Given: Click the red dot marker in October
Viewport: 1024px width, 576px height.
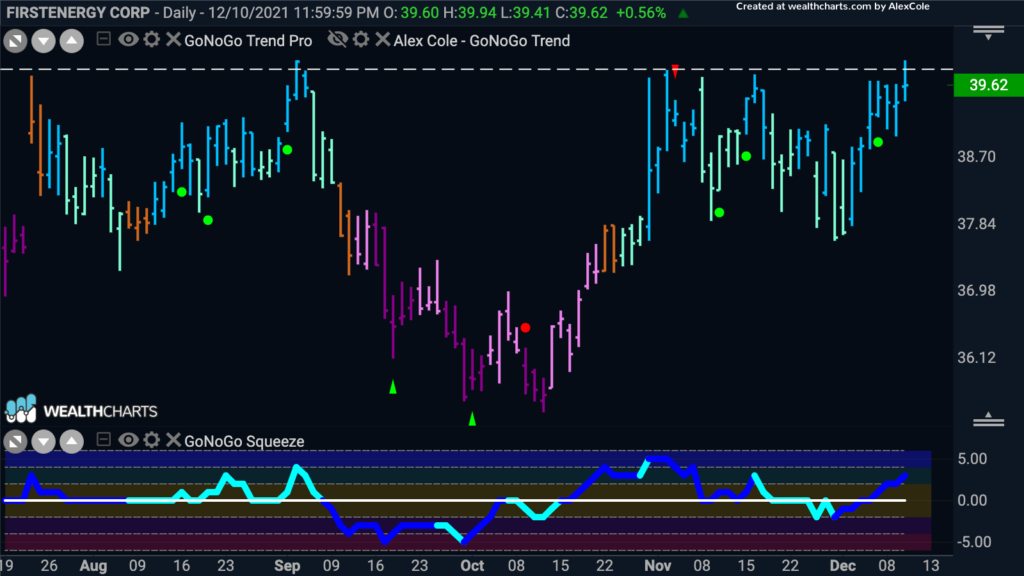Looking at the screenshot, I should pos(525,328).
